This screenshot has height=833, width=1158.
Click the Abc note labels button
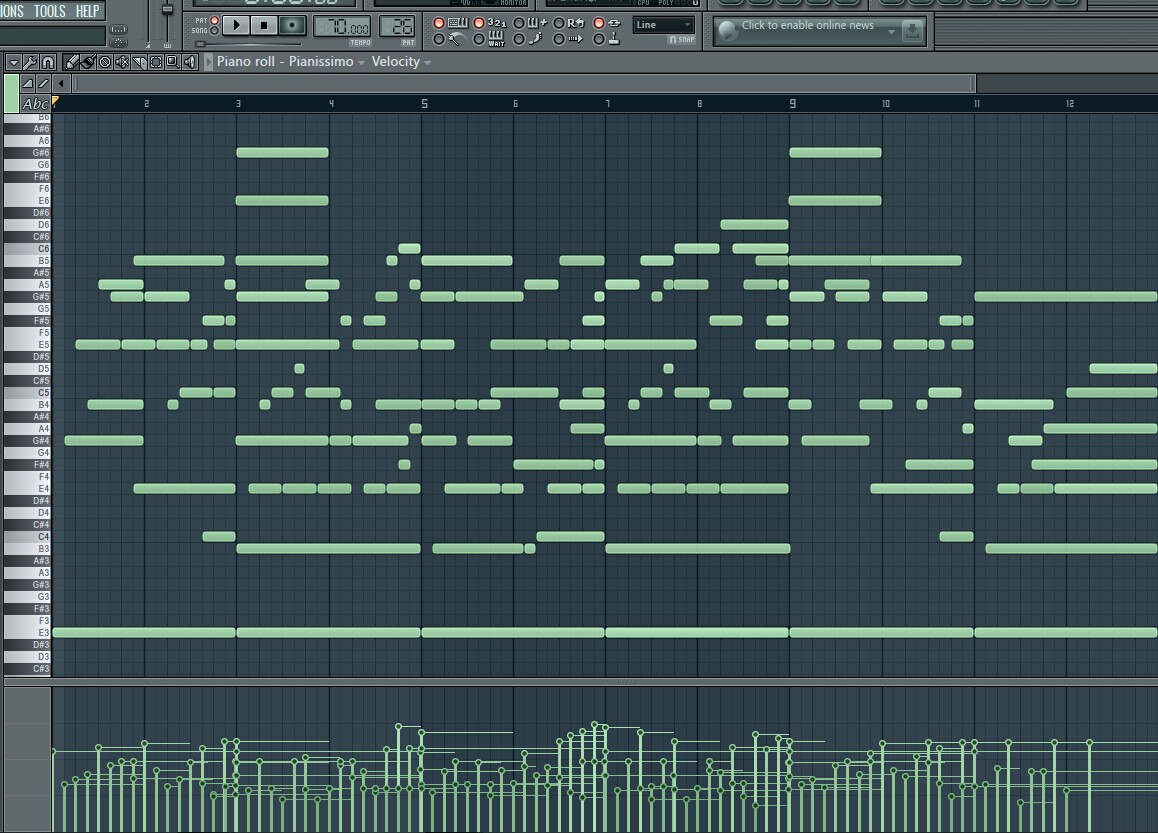click(35, 104)
